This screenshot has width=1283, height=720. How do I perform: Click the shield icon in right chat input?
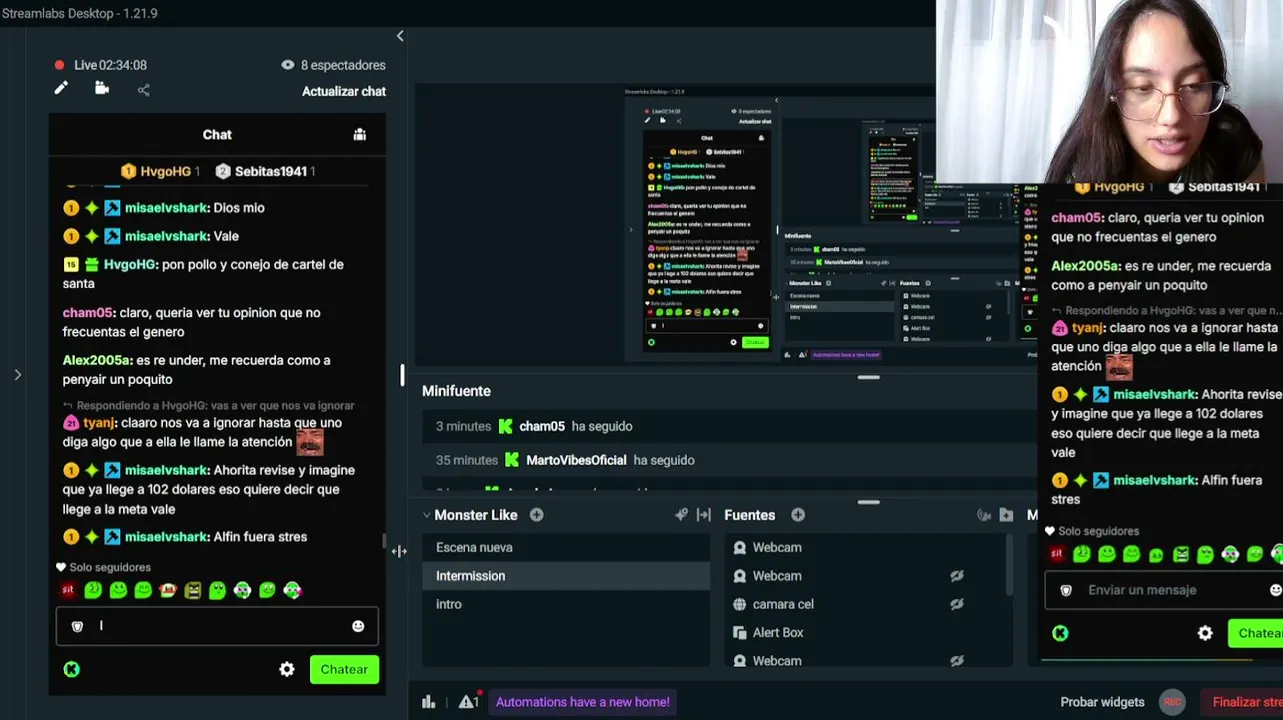pyautogui.click(x=1066, y=590)
